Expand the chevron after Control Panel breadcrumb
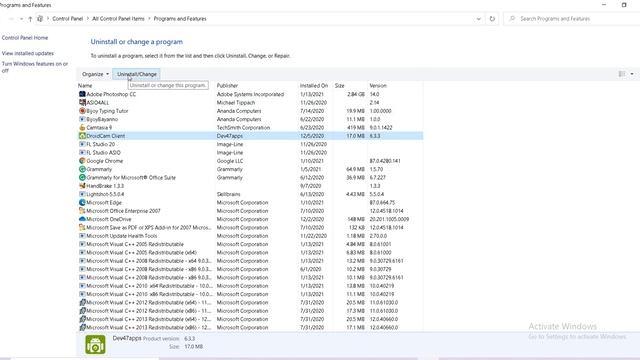 pos(88,19)
